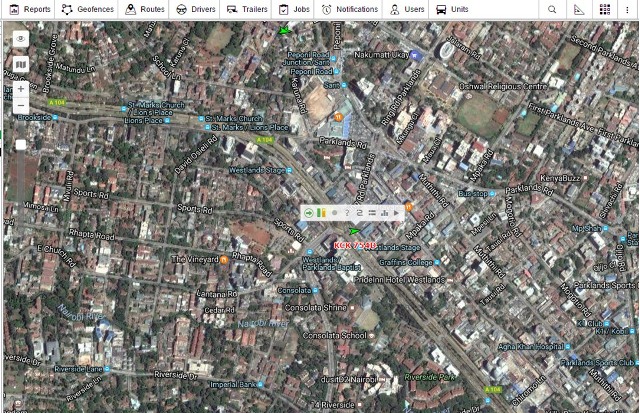Toggle the white square control on map
The width and height of the screenshot is (640, 413).
pos(21,144)
